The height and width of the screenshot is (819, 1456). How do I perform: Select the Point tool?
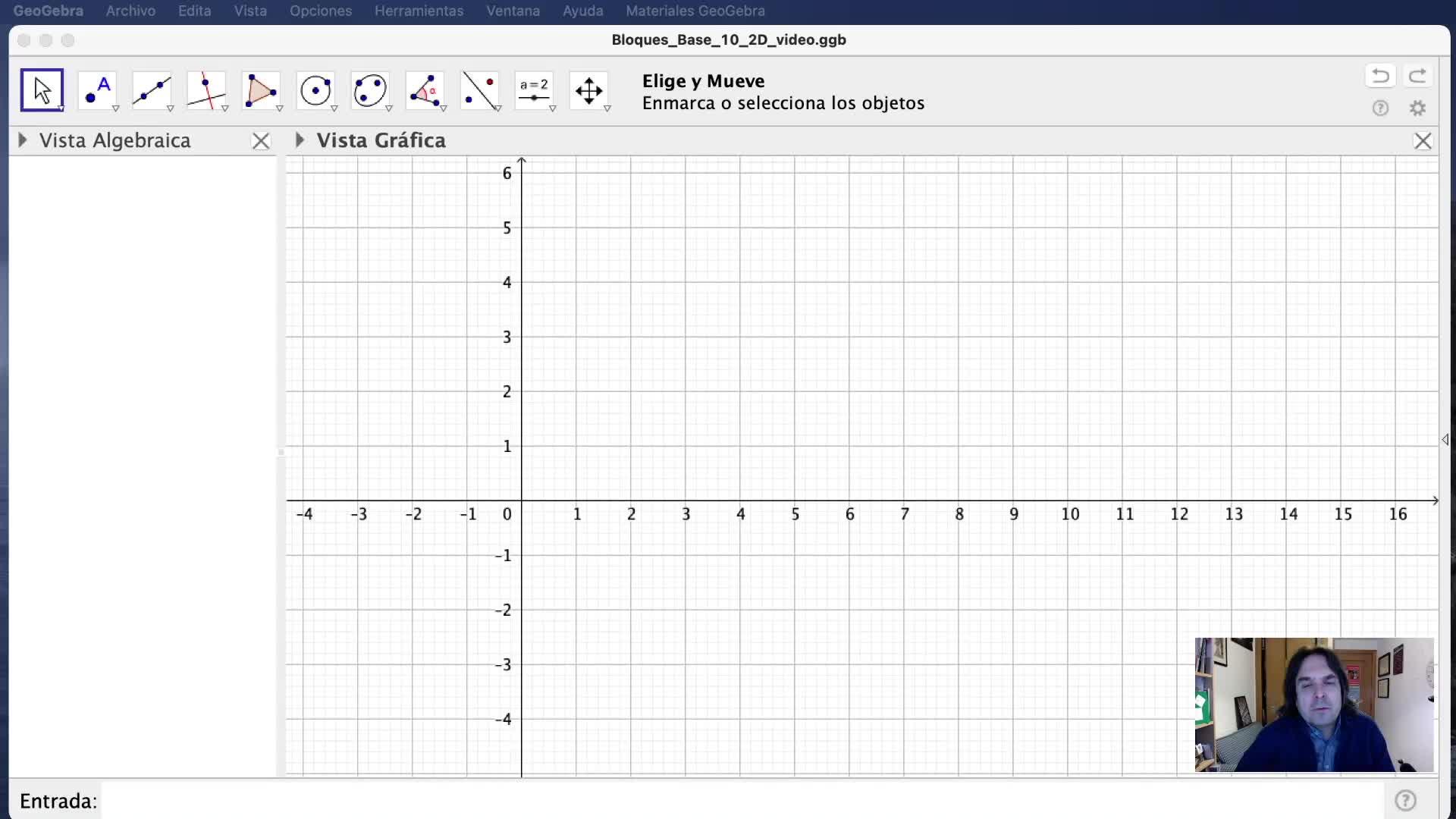coord(97,90)
